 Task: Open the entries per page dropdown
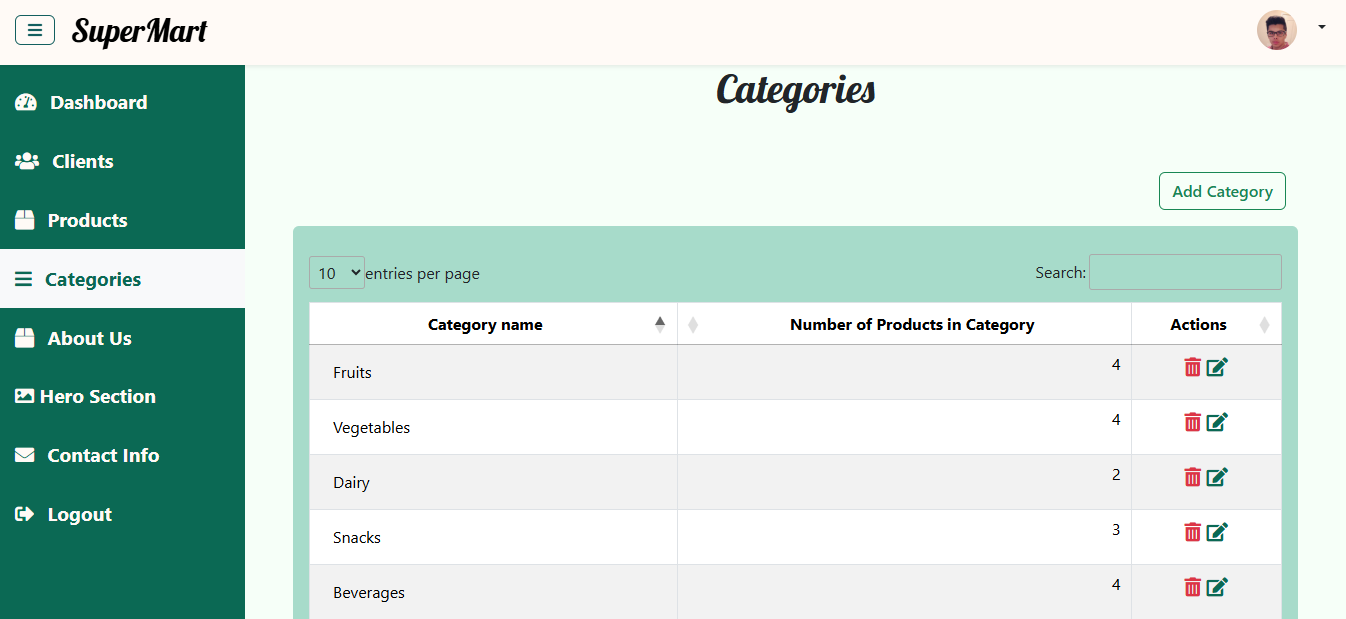tap(337, 273)
